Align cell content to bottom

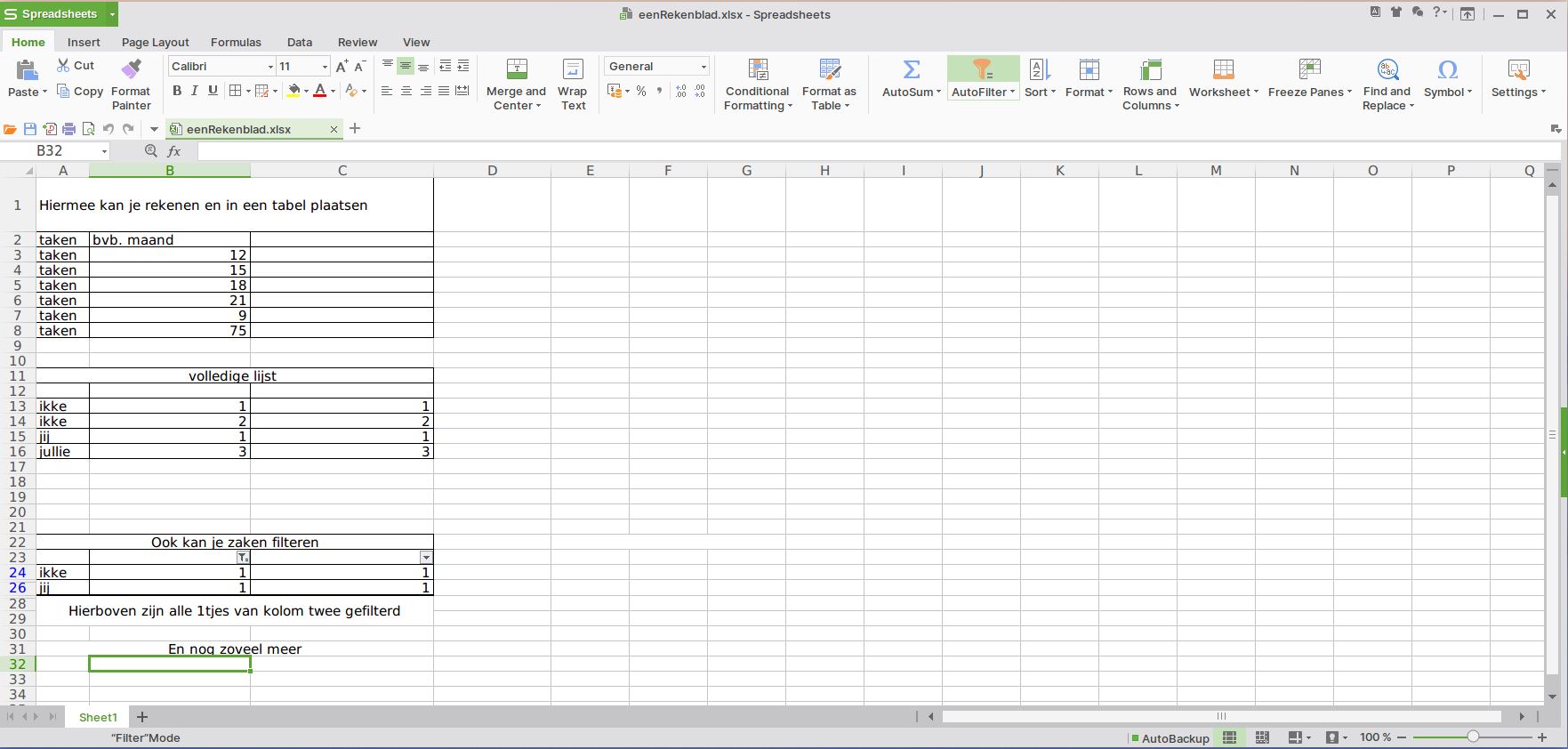tap(423, 67)
